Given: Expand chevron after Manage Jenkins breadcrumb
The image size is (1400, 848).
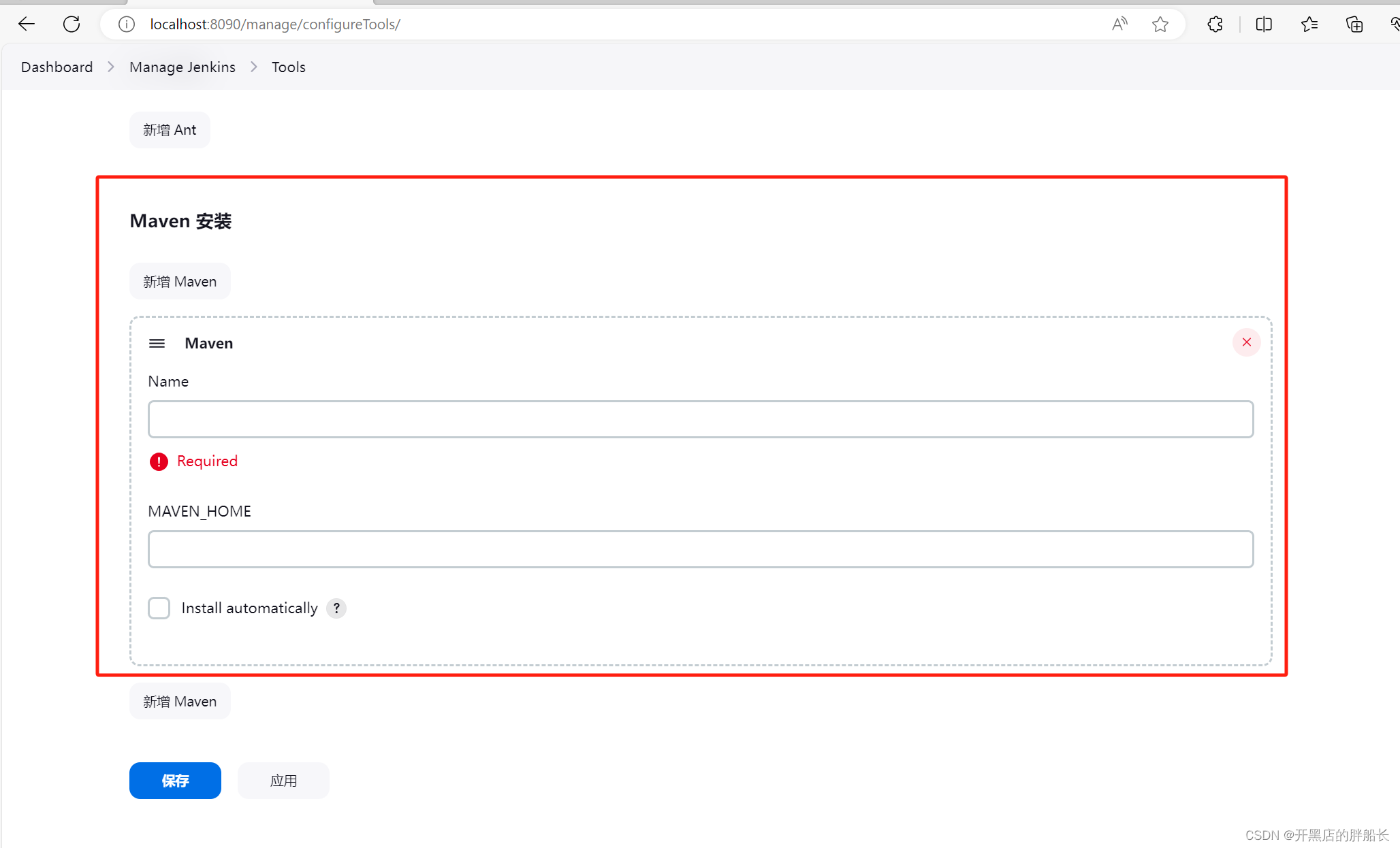Looking at the screenshot, I should point(254,67).
